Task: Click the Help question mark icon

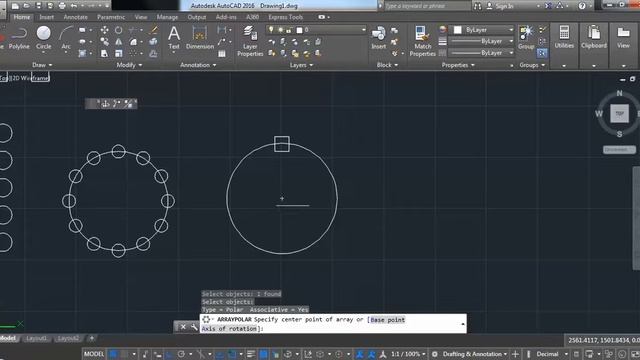Action: [582, 6]
